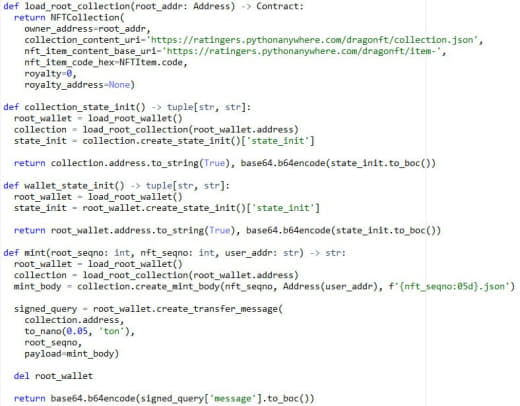Click royalty_address=None argument
The height and width of the screenshot is (406, 520).
pos(79,85)
